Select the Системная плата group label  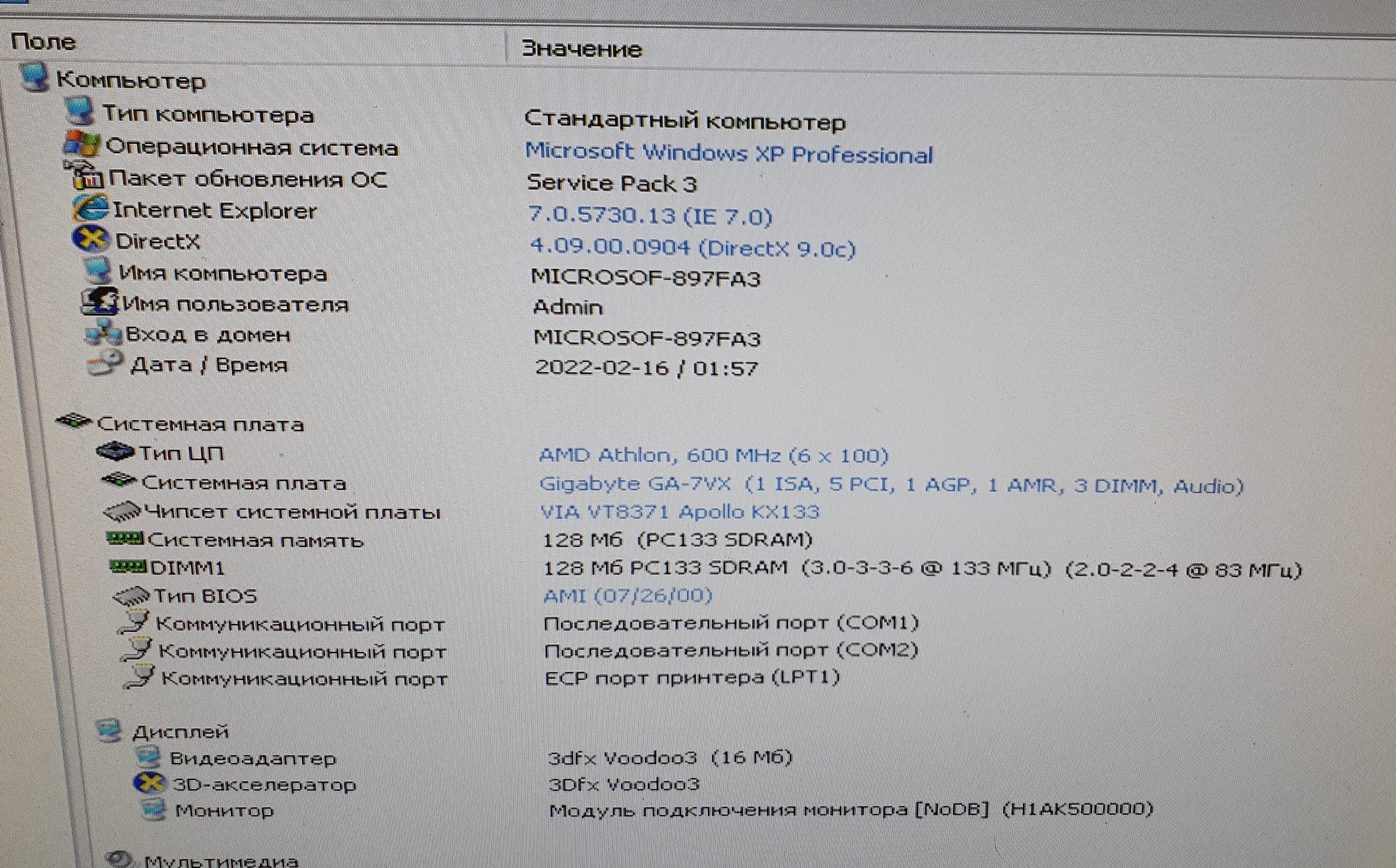200,424
